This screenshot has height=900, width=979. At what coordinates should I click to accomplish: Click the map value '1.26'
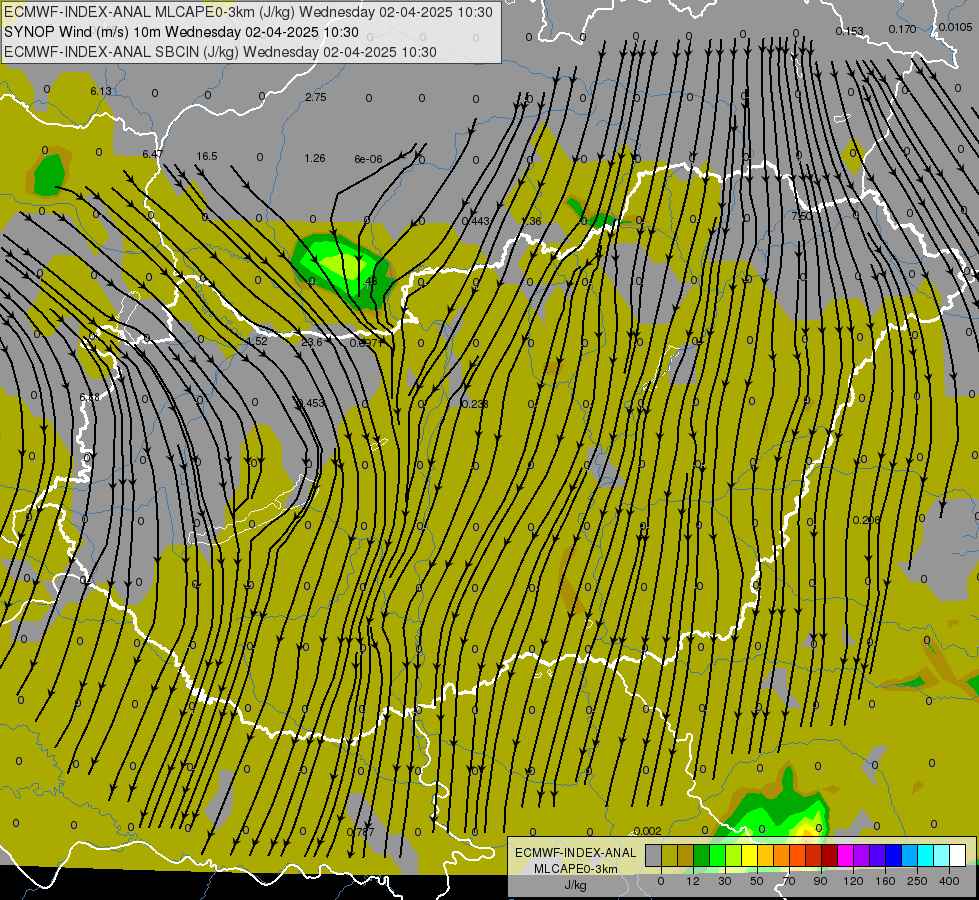coord(315,159)
